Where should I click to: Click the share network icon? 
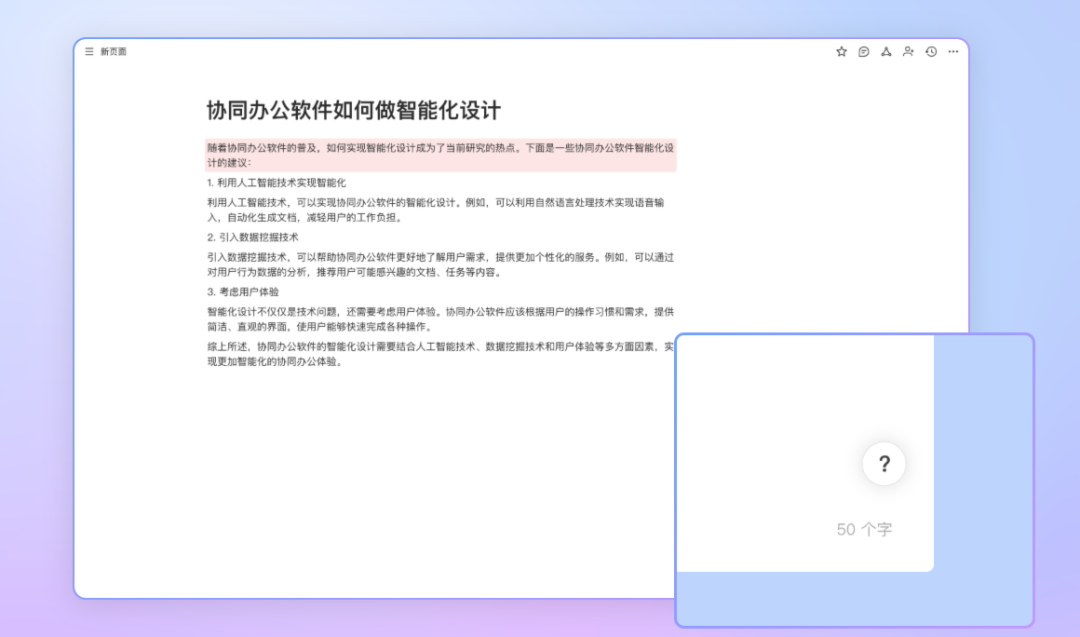click(x=886, y=52)
